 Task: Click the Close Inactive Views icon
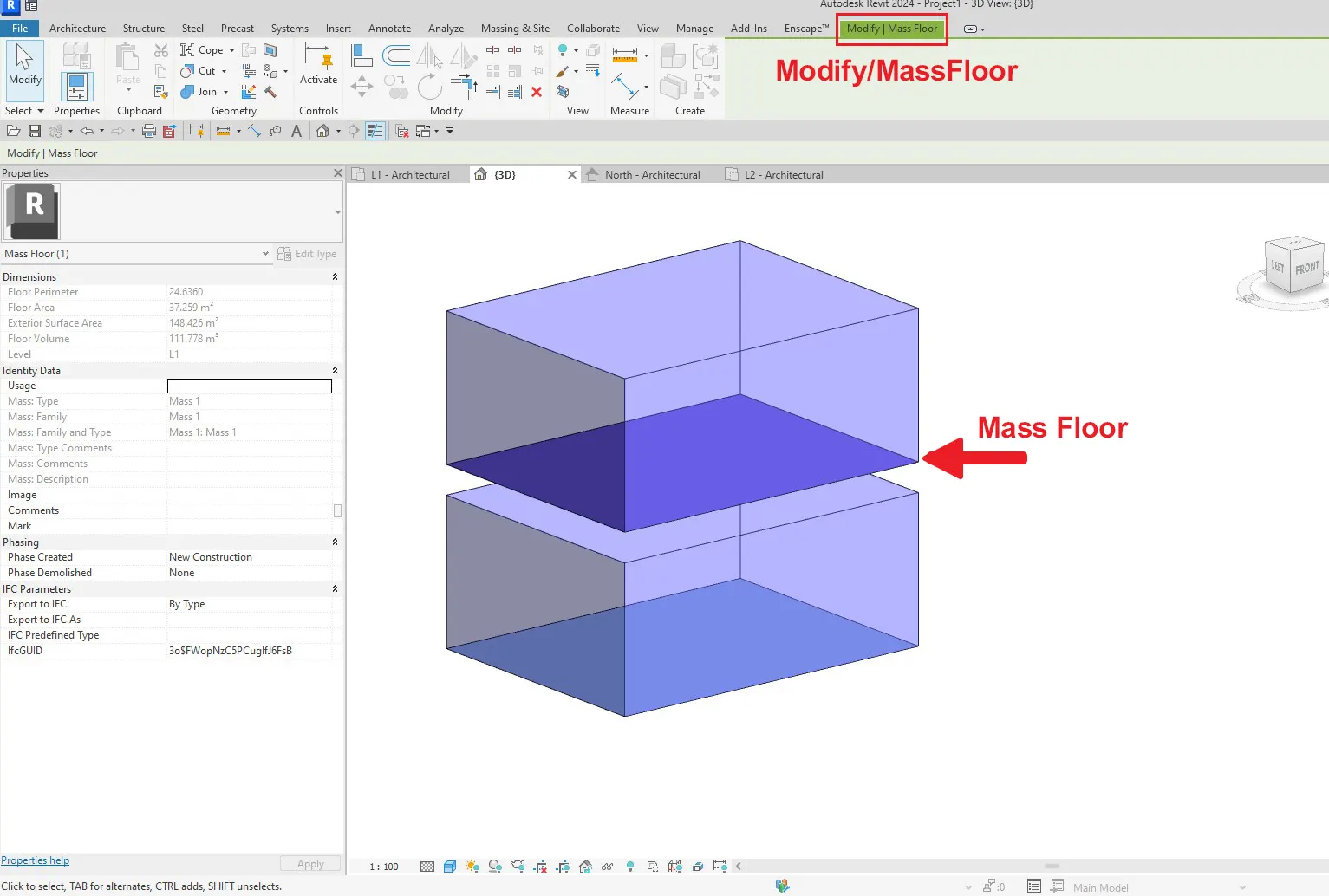pyautogui.click(x=402, y=131)
